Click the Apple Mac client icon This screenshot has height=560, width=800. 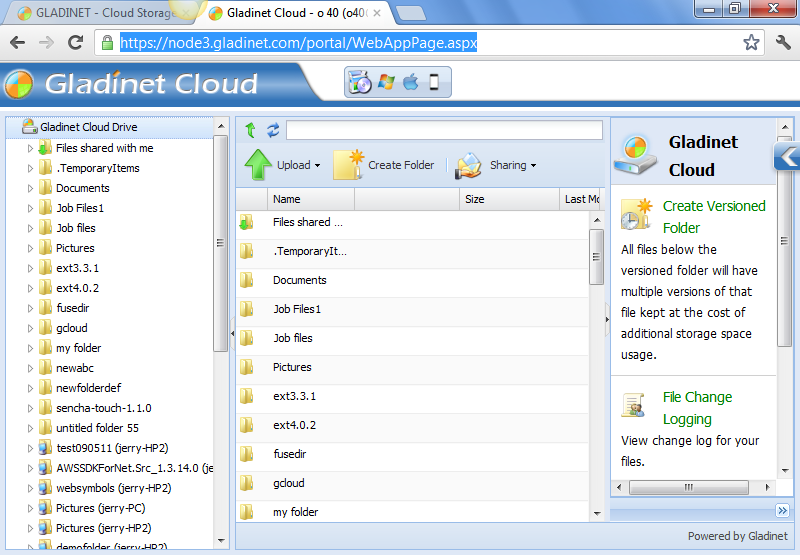[x=410, y=82]
